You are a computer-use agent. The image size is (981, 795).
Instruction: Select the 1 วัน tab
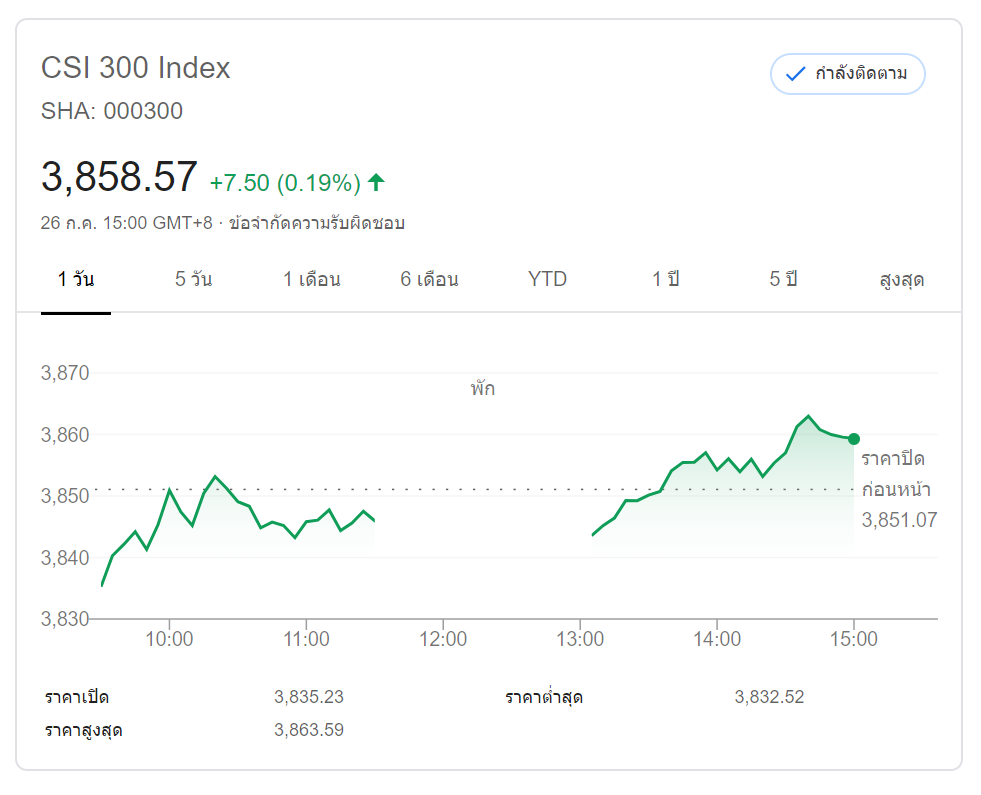click(76, 280)
